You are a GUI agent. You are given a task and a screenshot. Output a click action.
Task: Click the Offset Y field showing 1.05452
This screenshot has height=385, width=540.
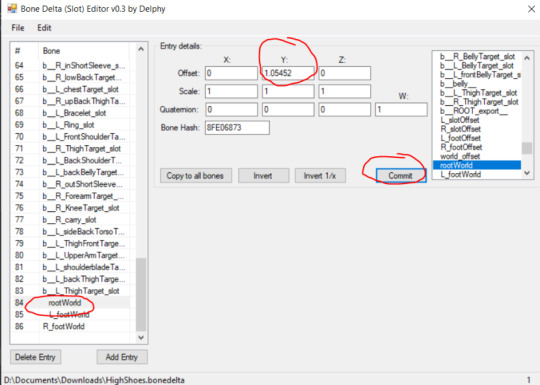[x=288, y=73]
